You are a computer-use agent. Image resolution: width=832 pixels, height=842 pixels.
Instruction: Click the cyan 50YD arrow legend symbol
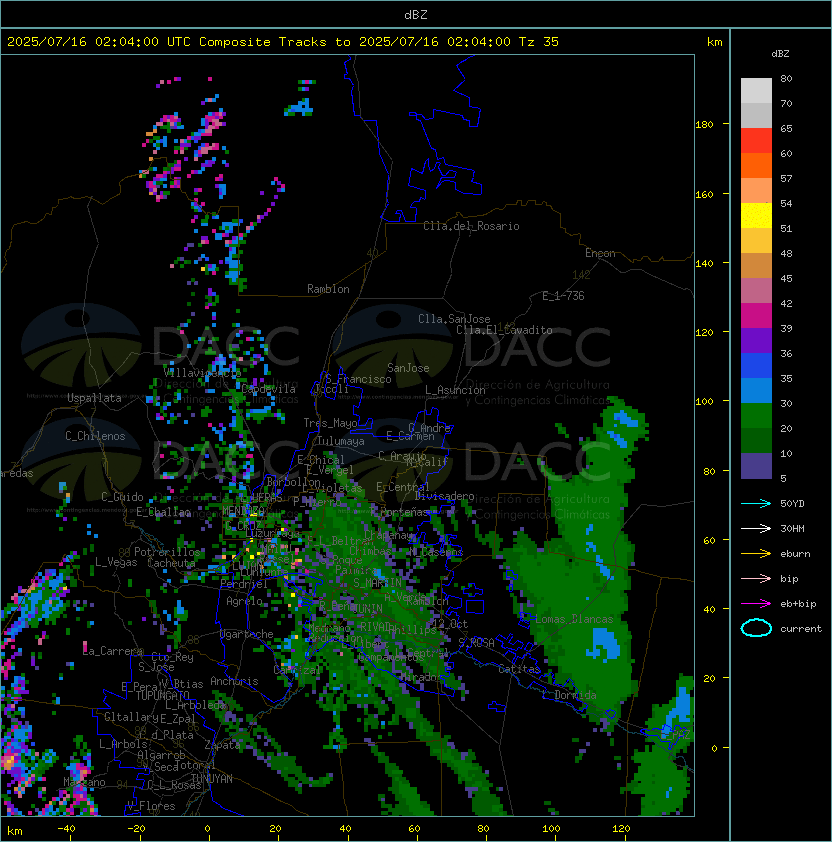point(756,503)
